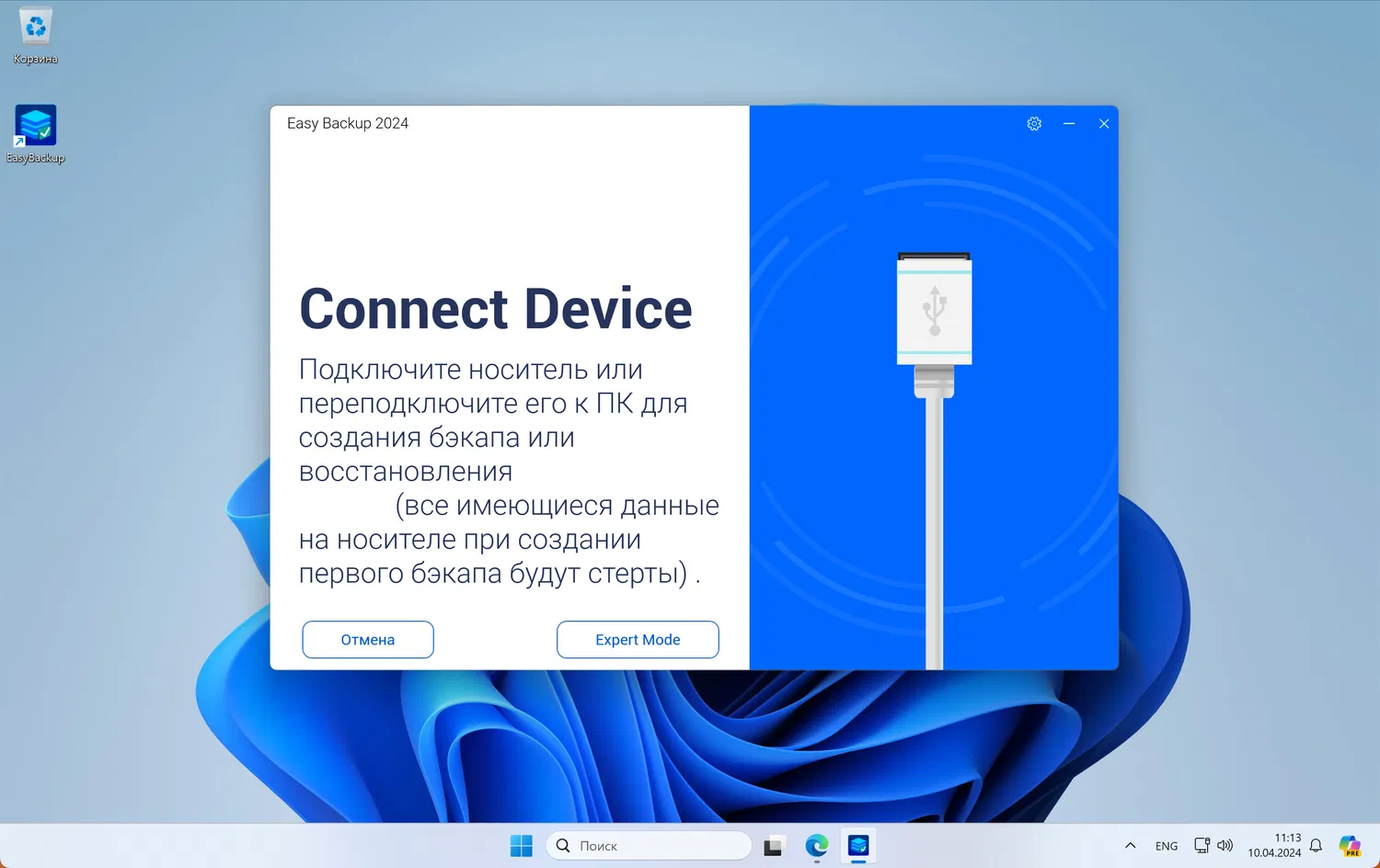Open volume control in the tray
Image resolution: width=1380 pixels, height=868 pixels.
pyautogui.click(x=1225, y=846)
